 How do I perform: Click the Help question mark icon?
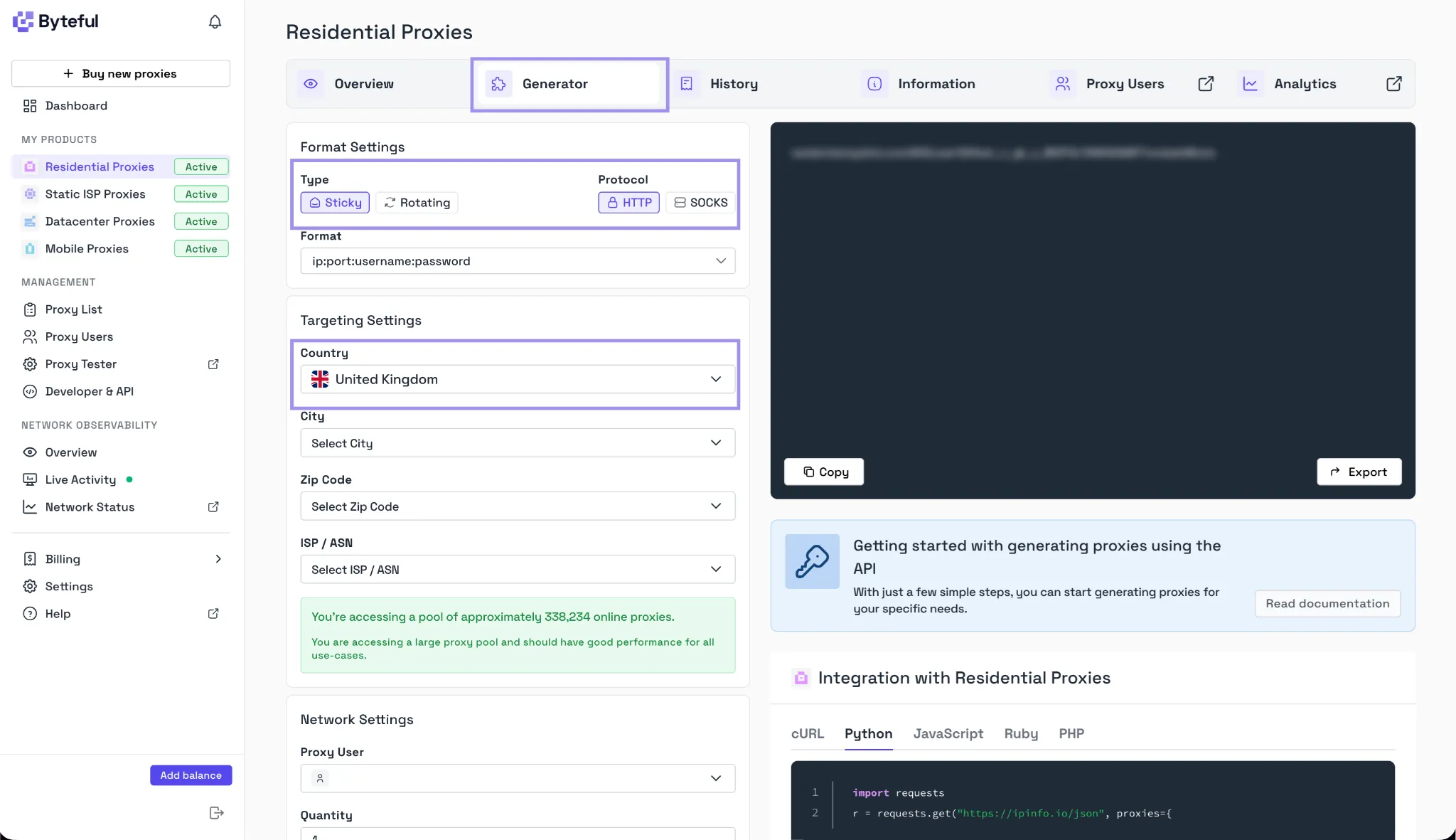(x=30, y=614)
